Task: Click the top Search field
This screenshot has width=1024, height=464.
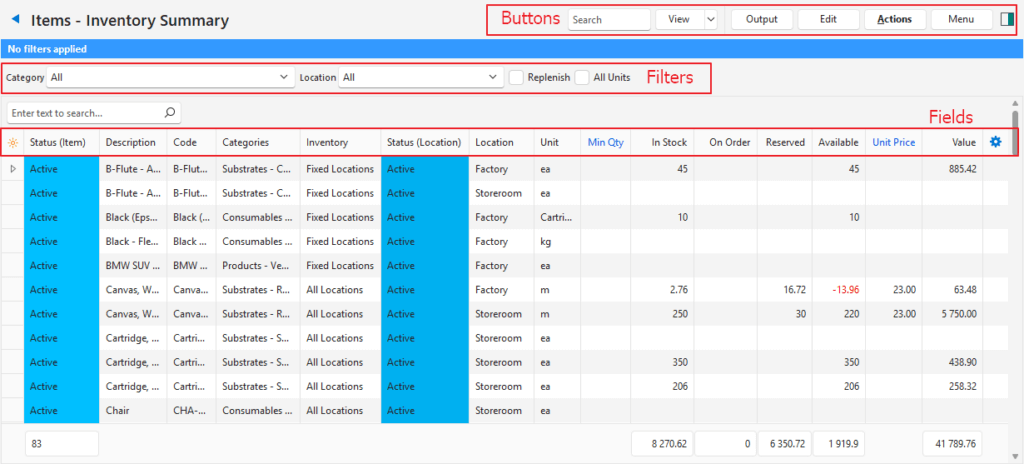Action: [608, 19]
